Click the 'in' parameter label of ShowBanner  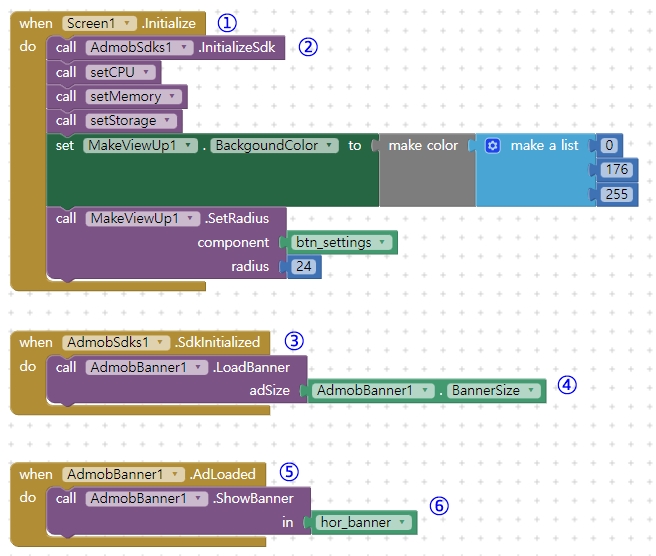pos(287,523)
